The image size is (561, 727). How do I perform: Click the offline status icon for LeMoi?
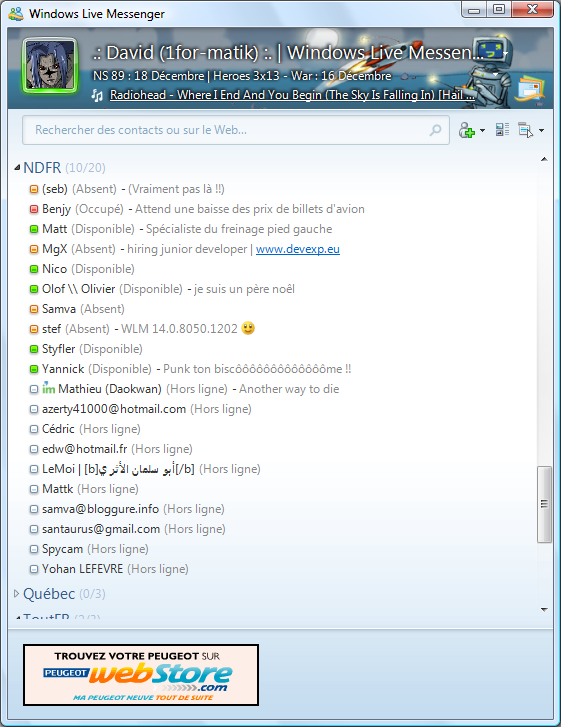pos(34,469)
